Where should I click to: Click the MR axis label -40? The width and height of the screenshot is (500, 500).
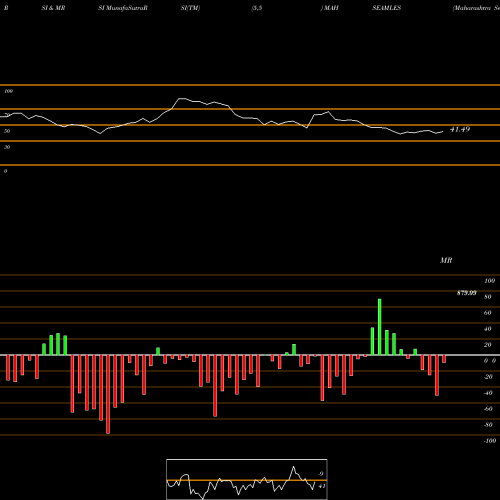[488, 393]
